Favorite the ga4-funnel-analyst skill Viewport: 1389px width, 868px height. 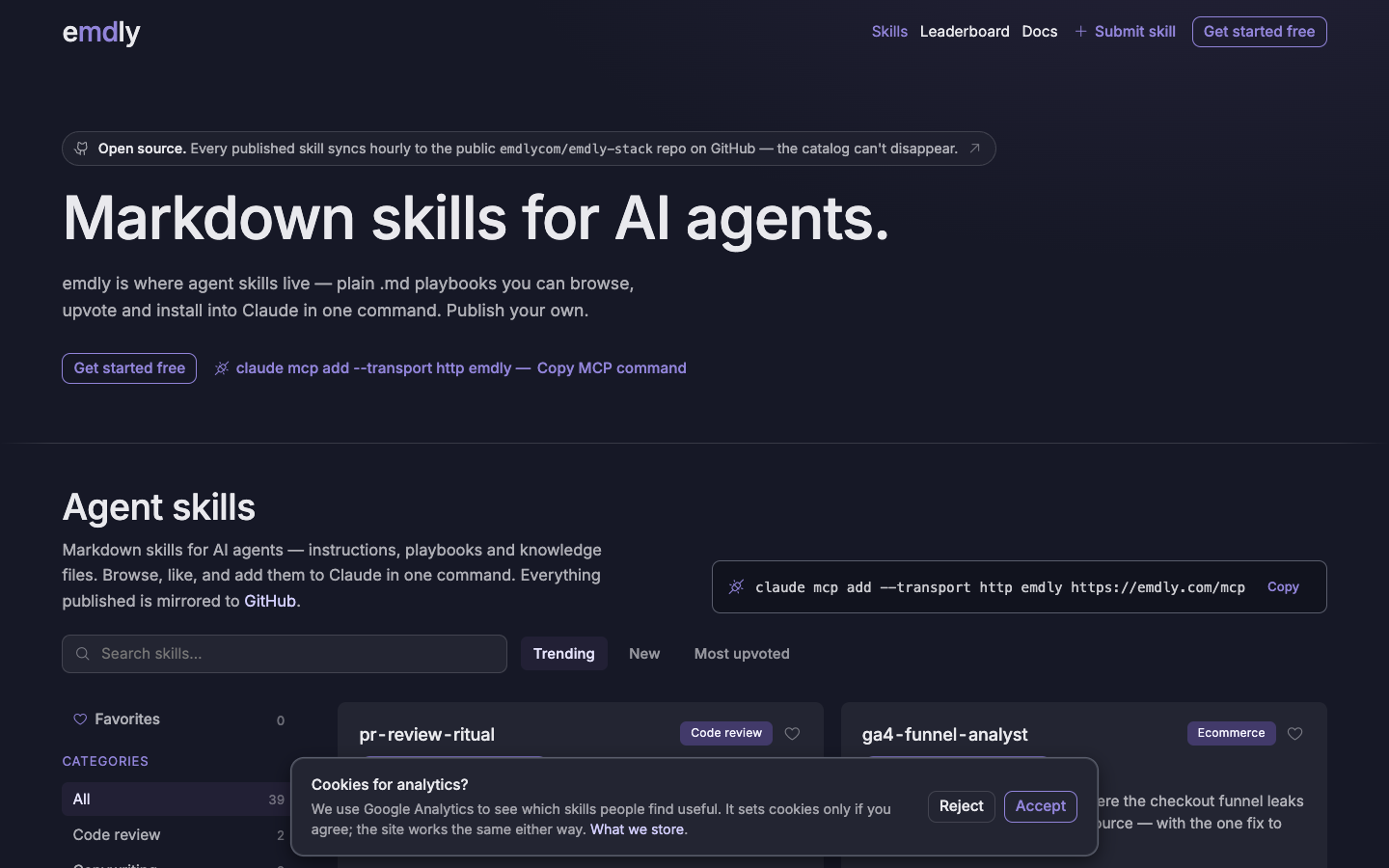click(1295, 734)
